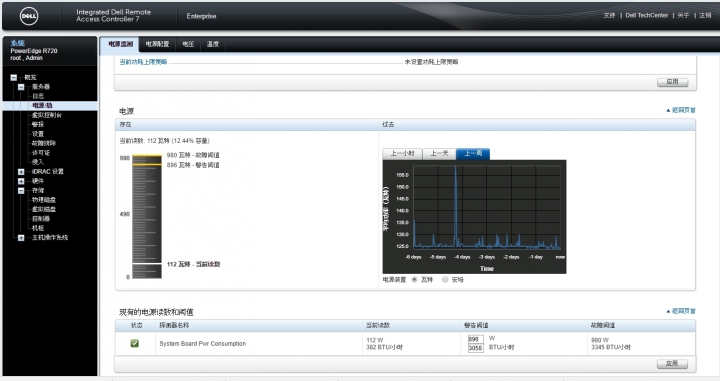This screenshot has height=381, width=720.
Task: Expand the 硬件 tree node
Action: click(x=21, y=181)
